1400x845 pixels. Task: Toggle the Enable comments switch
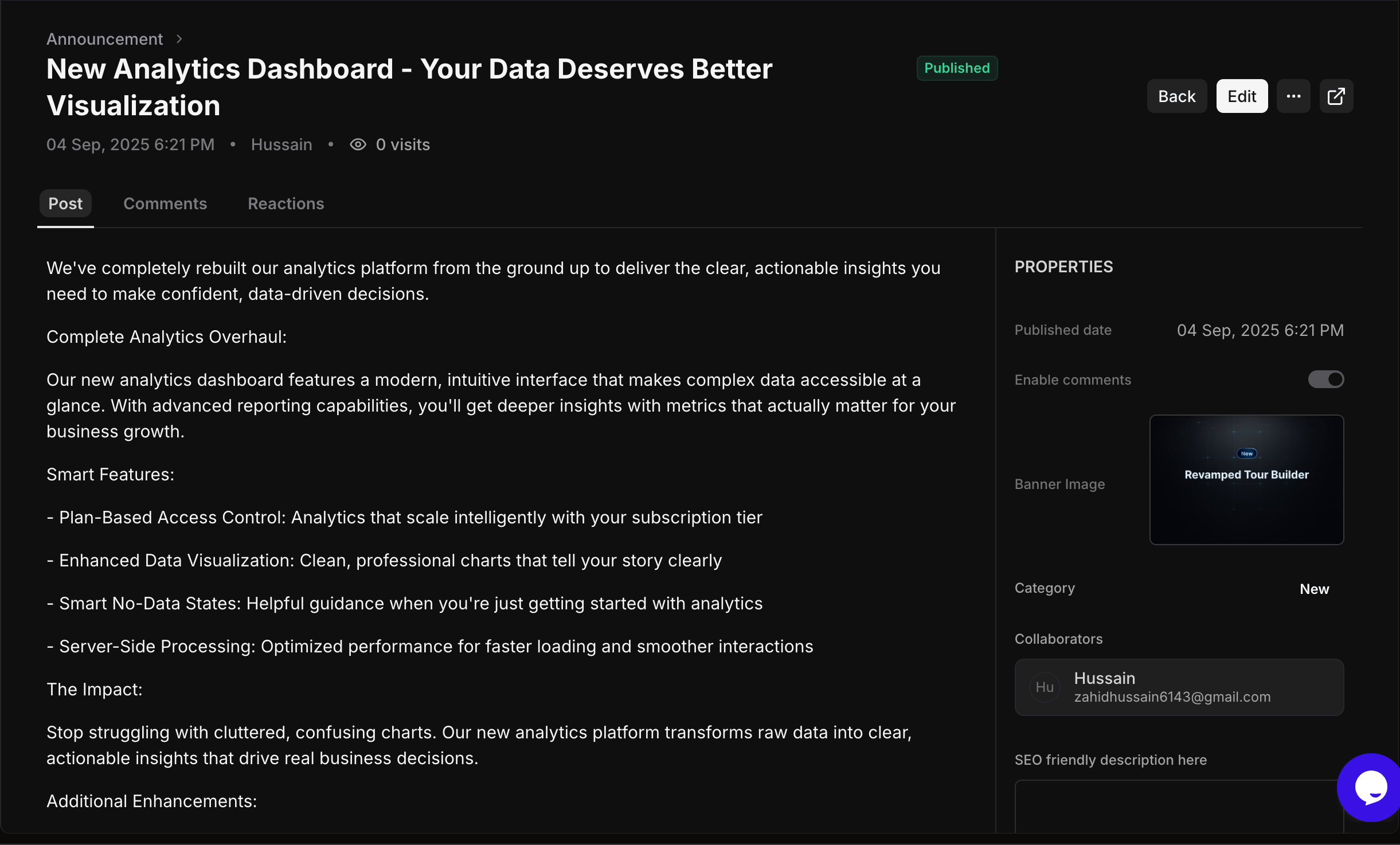pos(1325,380)
